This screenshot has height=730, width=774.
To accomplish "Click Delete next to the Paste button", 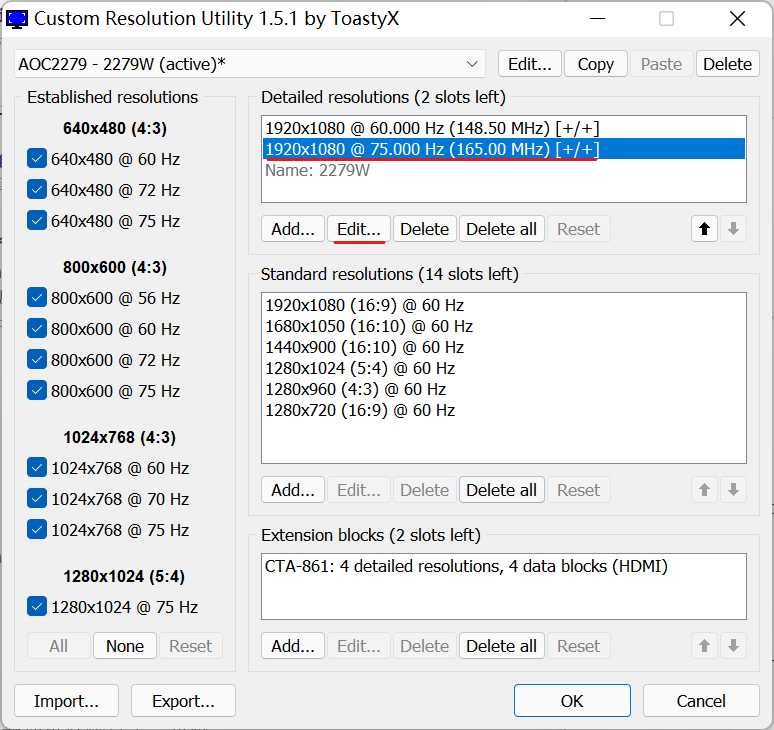I will pos(727,64).
